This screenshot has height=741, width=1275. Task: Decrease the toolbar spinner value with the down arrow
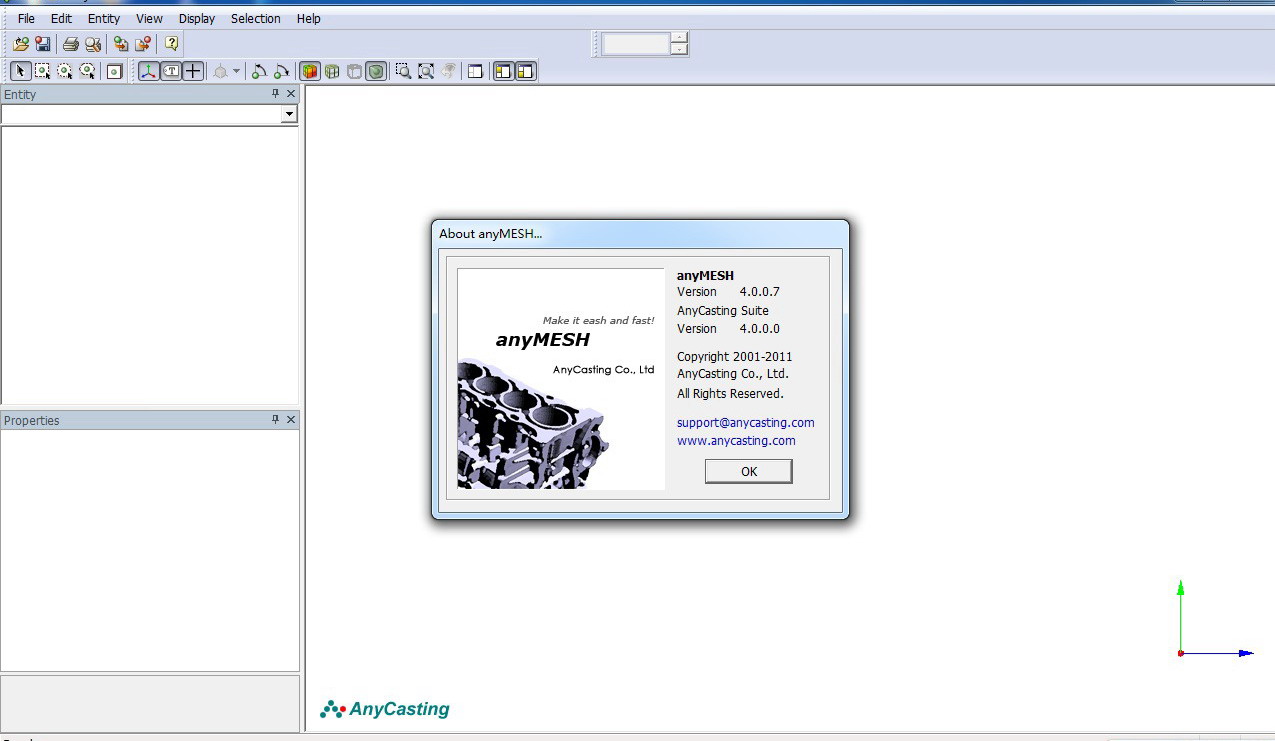(x=680, y=49)
